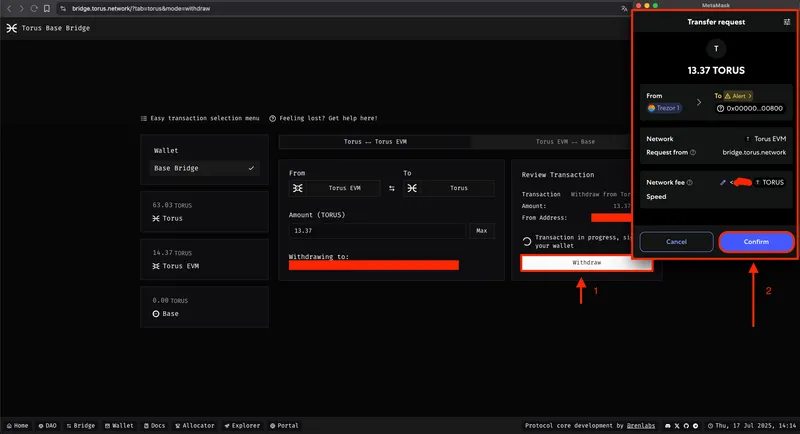This screenshot has height=434, width=800.
Task: Switch to the Torus ↔ Torus EVM tab
Action: (373, 142)
